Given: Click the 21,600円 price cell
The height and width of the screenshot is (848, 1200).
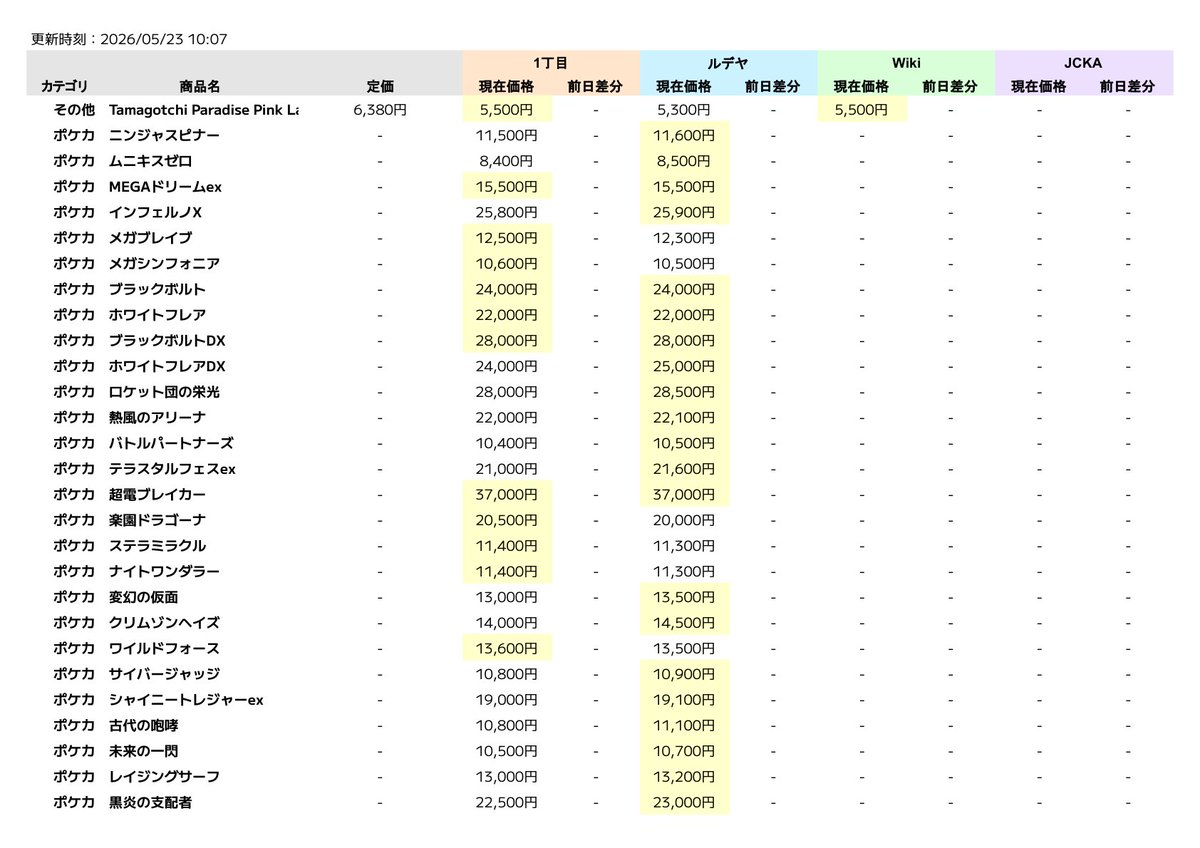Looking at the screenshot, I should (x=685, y=469).
